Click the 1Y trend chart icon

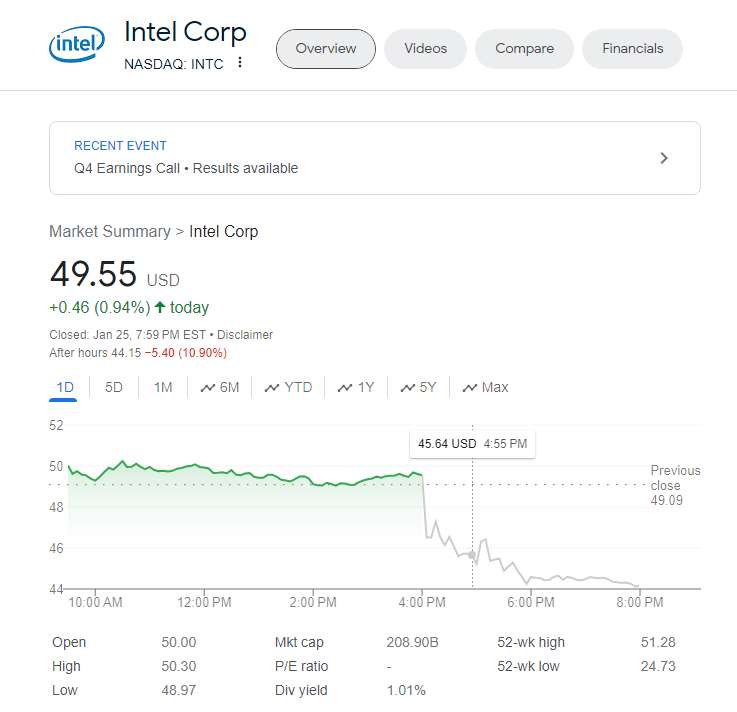(x=345, y=388)
